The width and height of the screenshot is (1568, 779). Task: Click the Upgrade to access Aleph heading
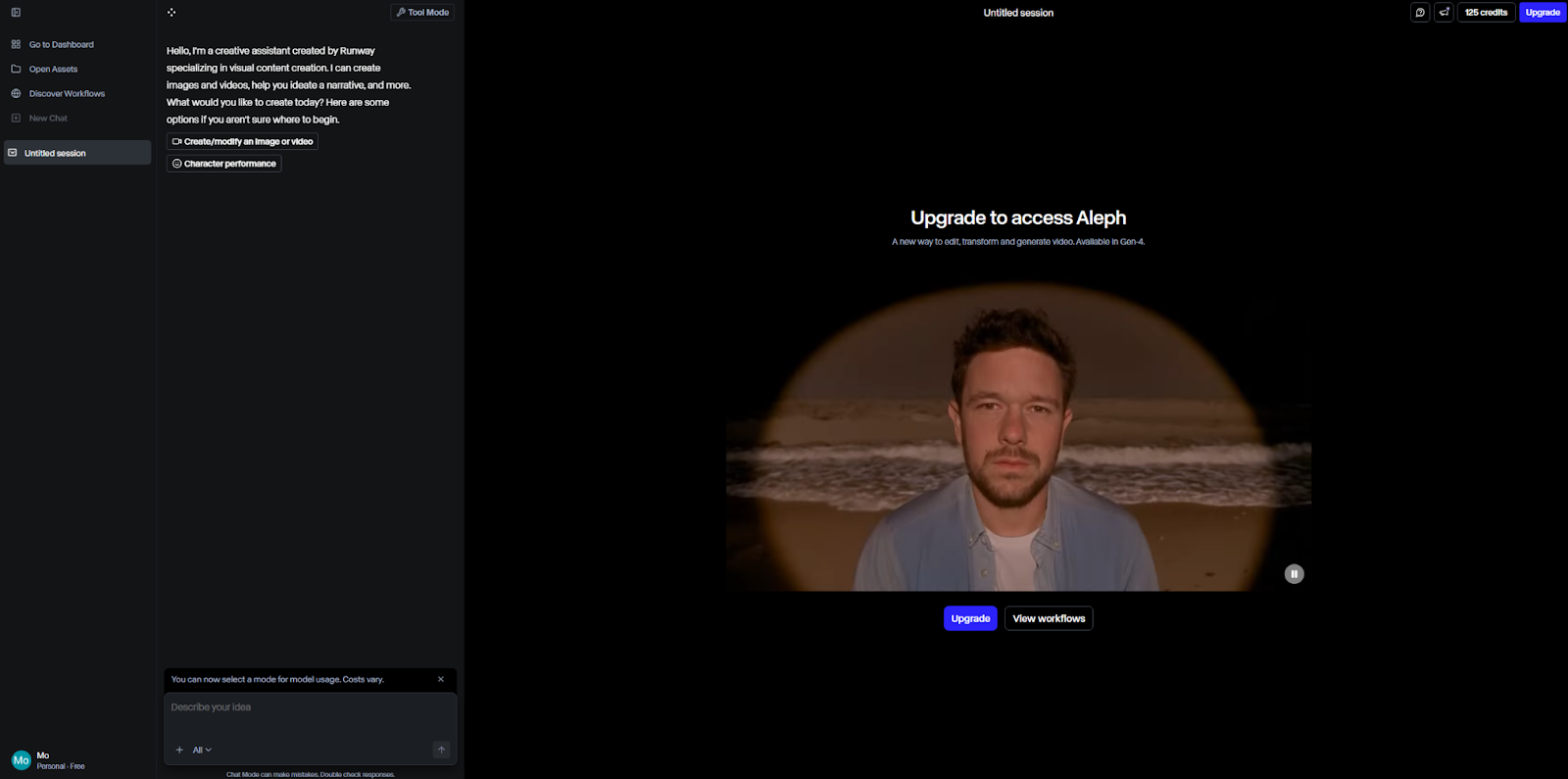tap(1018, 218)
